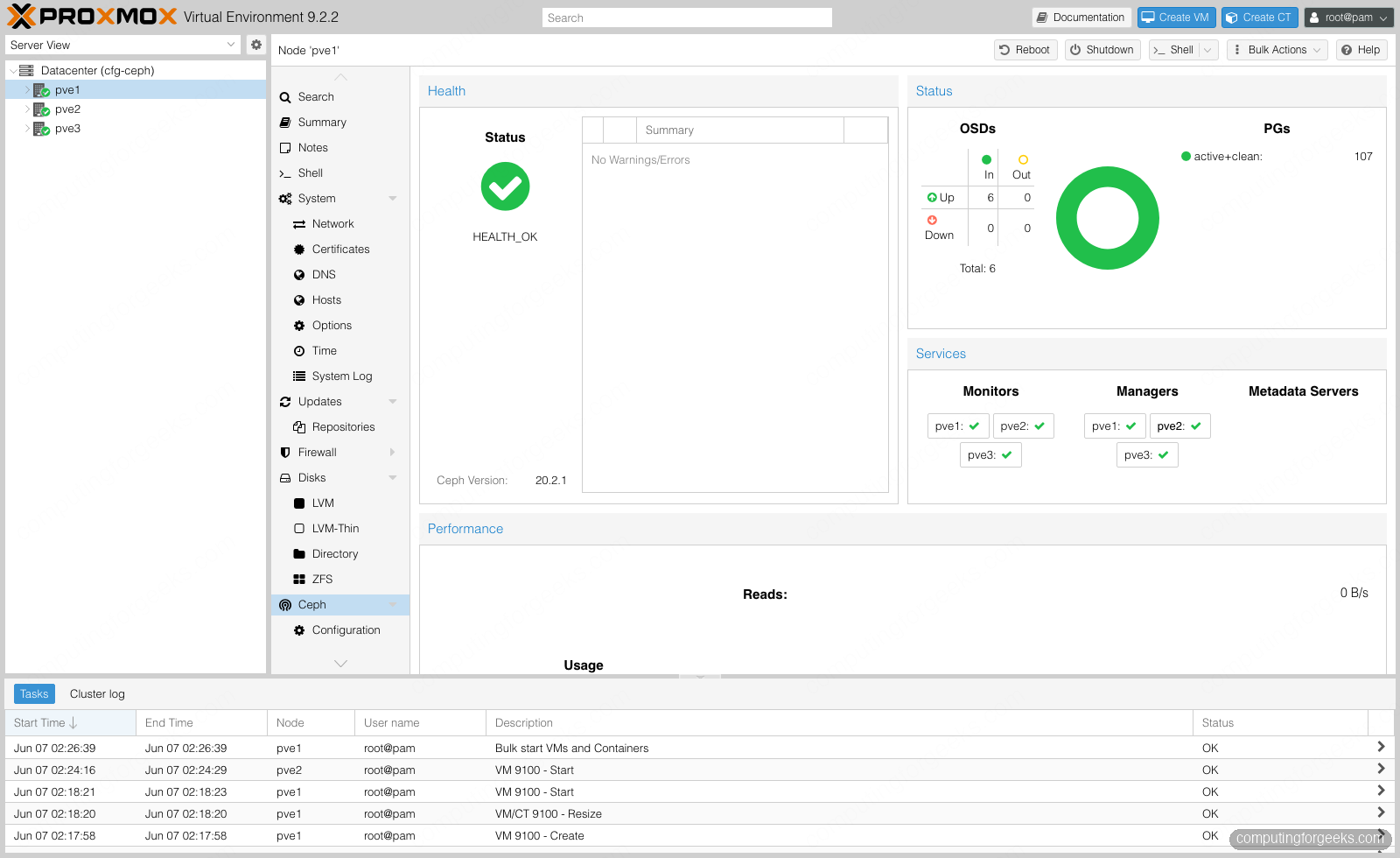Screen dimensions: 1400x858
Task: Expand the pve1 tree node
Action: [x=27, y=90]
